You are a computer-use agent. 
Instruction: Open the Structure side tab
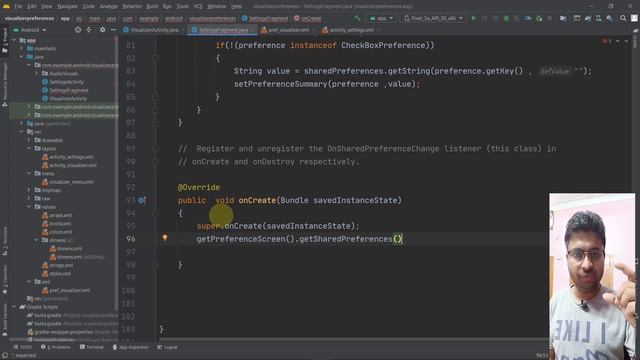point(5,241)
